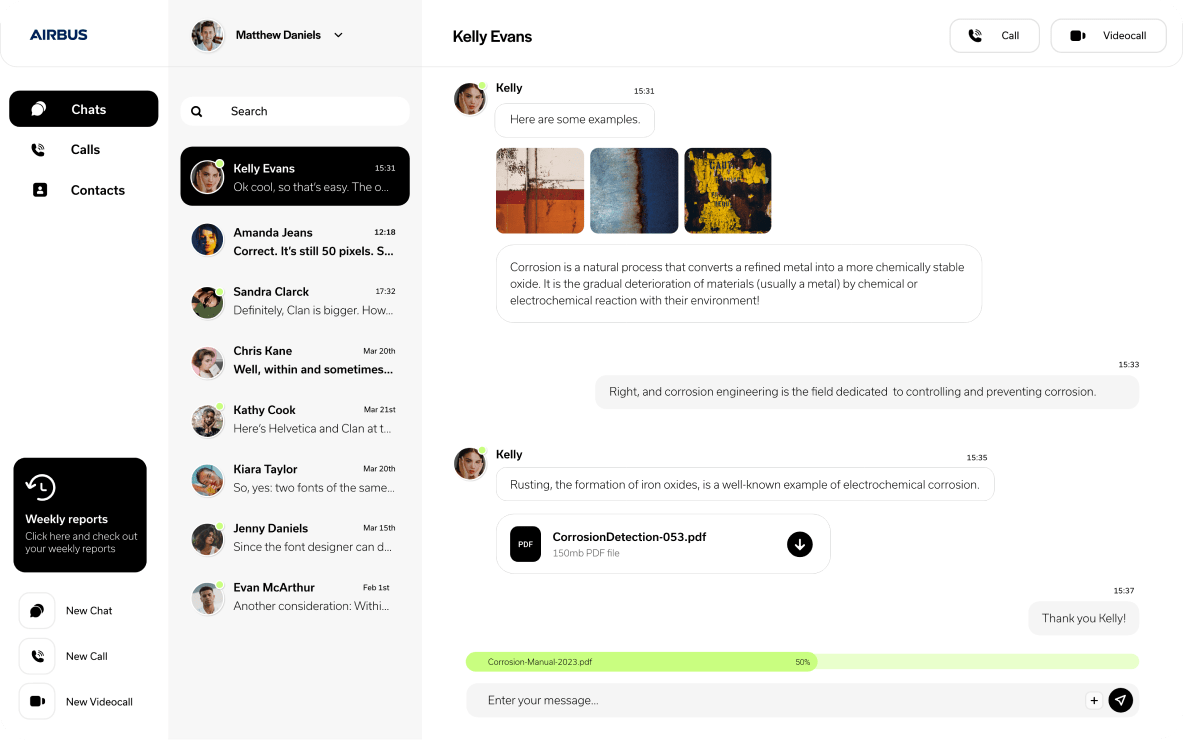Click the Calls phone icon in sidebar
This screenshot has height=740, width=1183.
point(38,149)
